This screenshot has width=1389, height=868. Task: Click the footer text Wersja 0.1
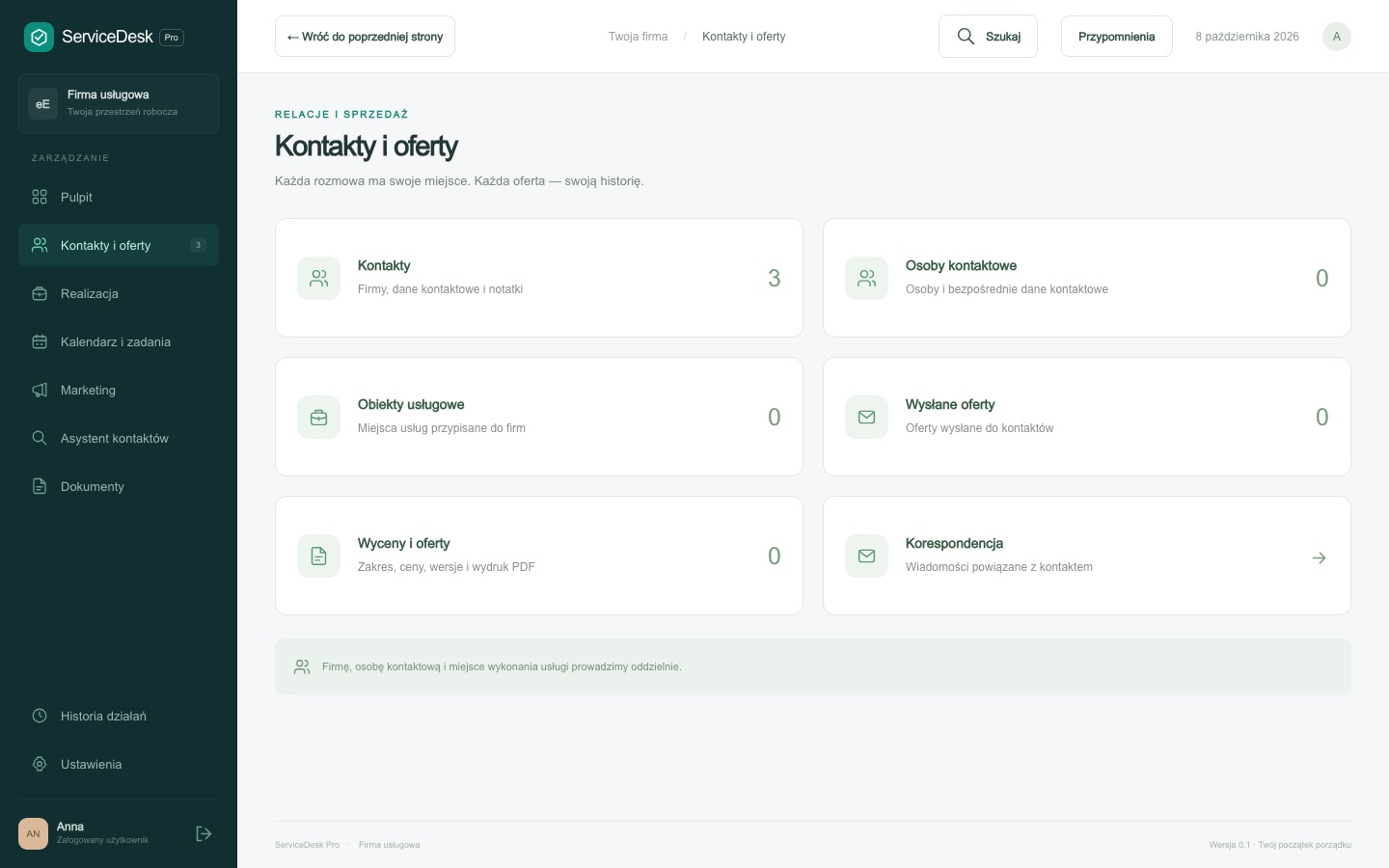pos(1229,845)
